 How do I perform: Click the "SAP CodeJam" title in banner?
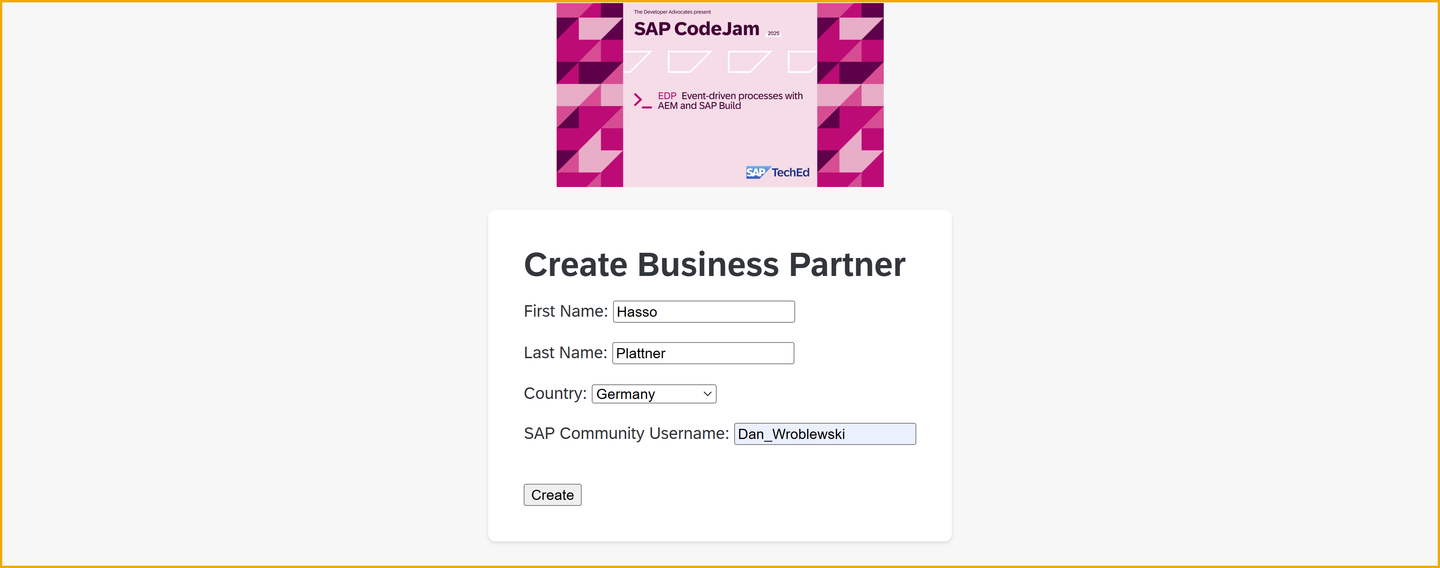pos(697,29)
